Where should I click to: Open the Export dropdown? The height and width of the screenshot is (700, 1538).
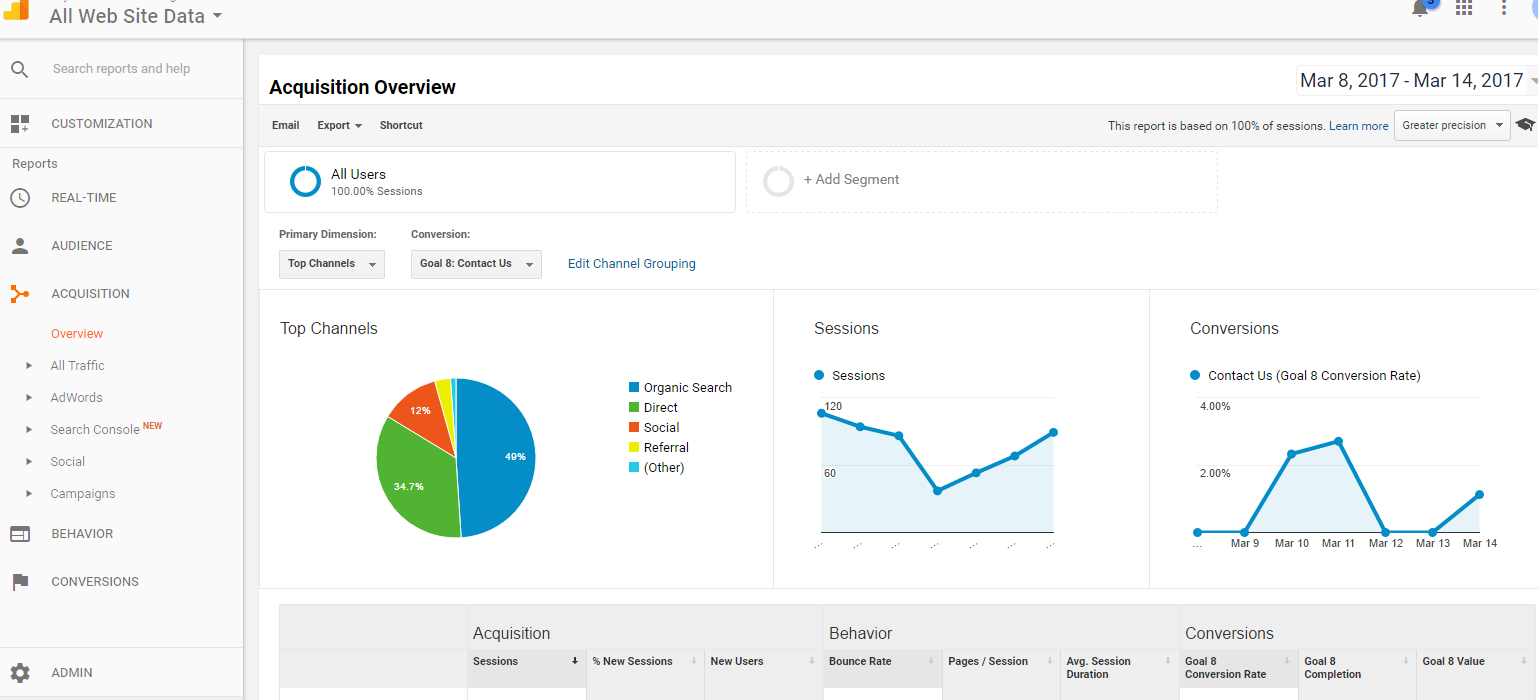[339, 125]
